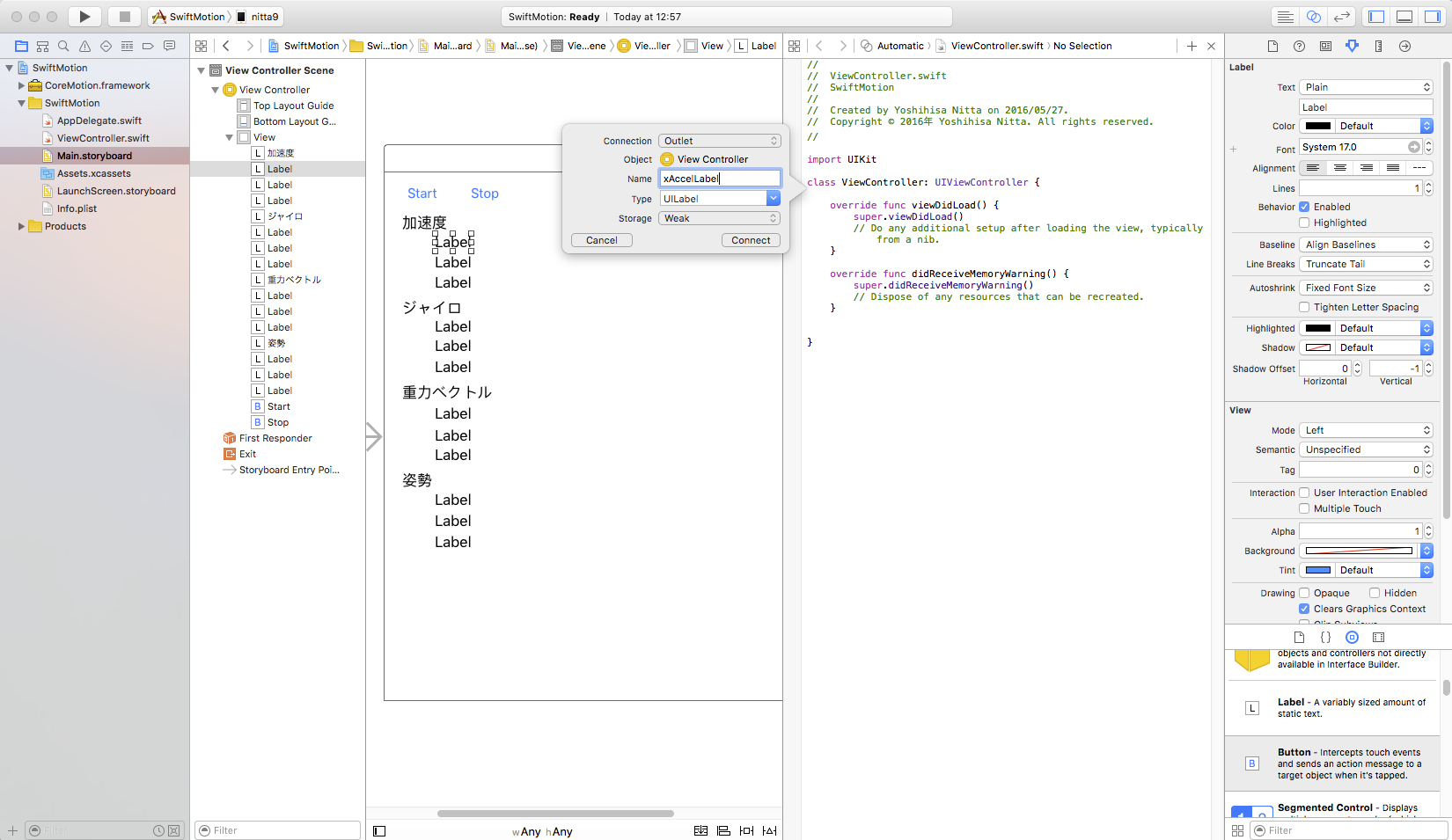Click the Run (play) button in toolbar
Screen dimensions: 1452x840
click(x=84, y=17)
